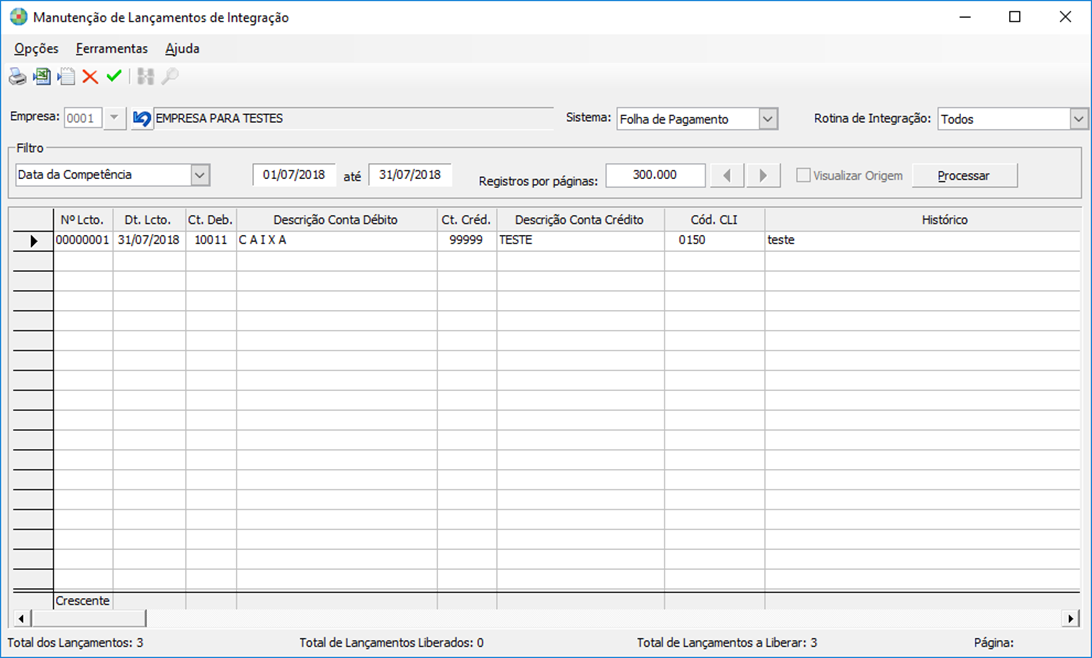Click the Processar button
The image size is (1092, 658).
tap(964, 175)
